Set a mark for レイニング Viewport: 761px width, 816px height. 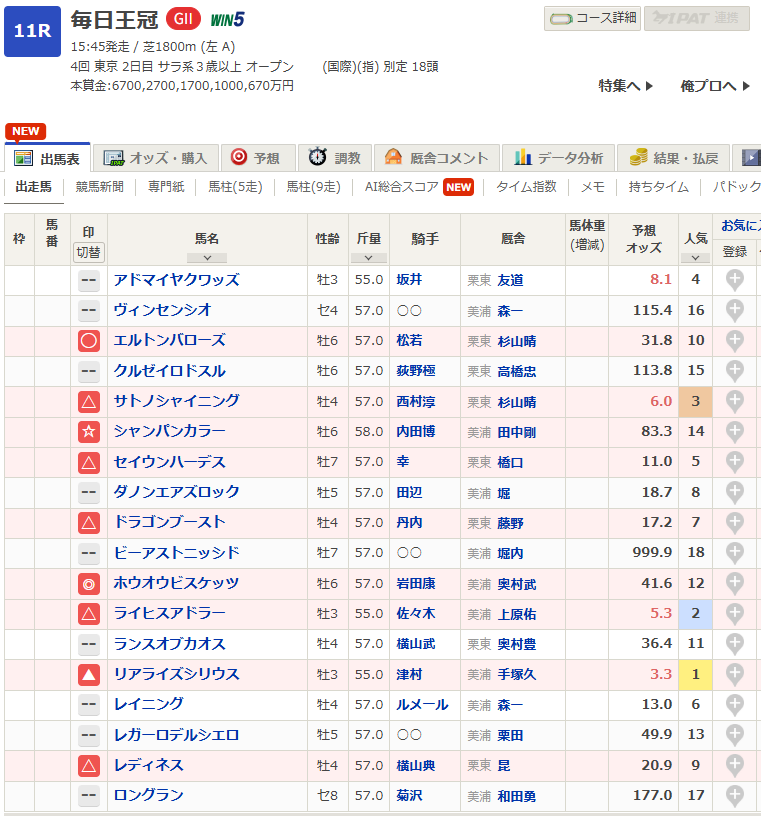(x=88, y=705)
